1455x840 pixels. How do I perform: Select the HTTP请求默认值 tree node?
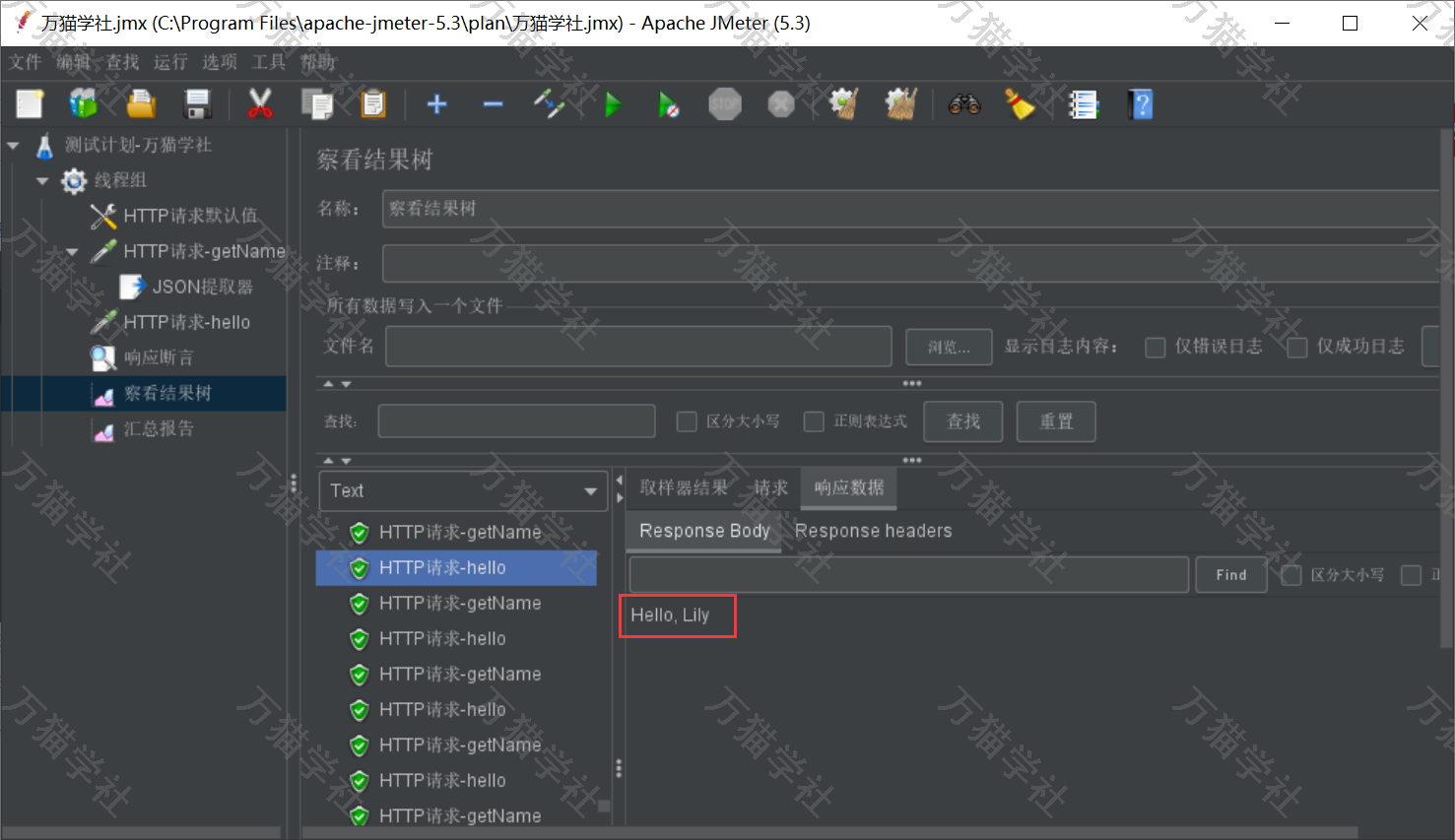tap(190, 216)
